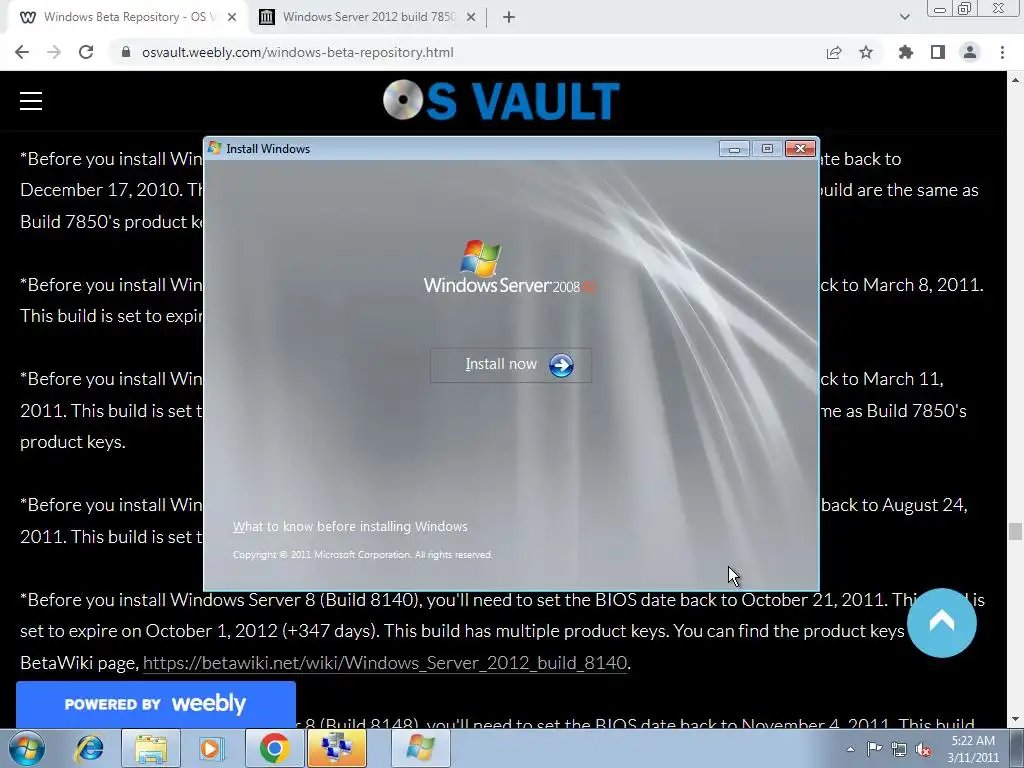Click page scrollbar up arrow

click(1016, 80)
